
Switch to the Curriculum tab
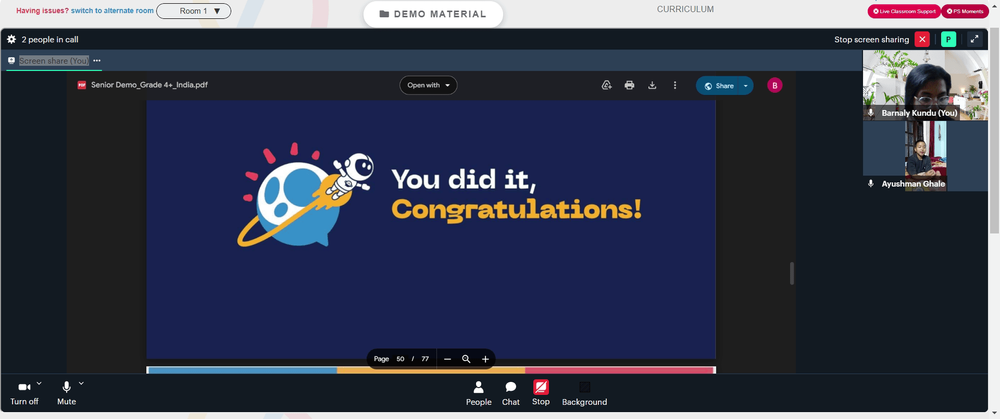point(686,10)
